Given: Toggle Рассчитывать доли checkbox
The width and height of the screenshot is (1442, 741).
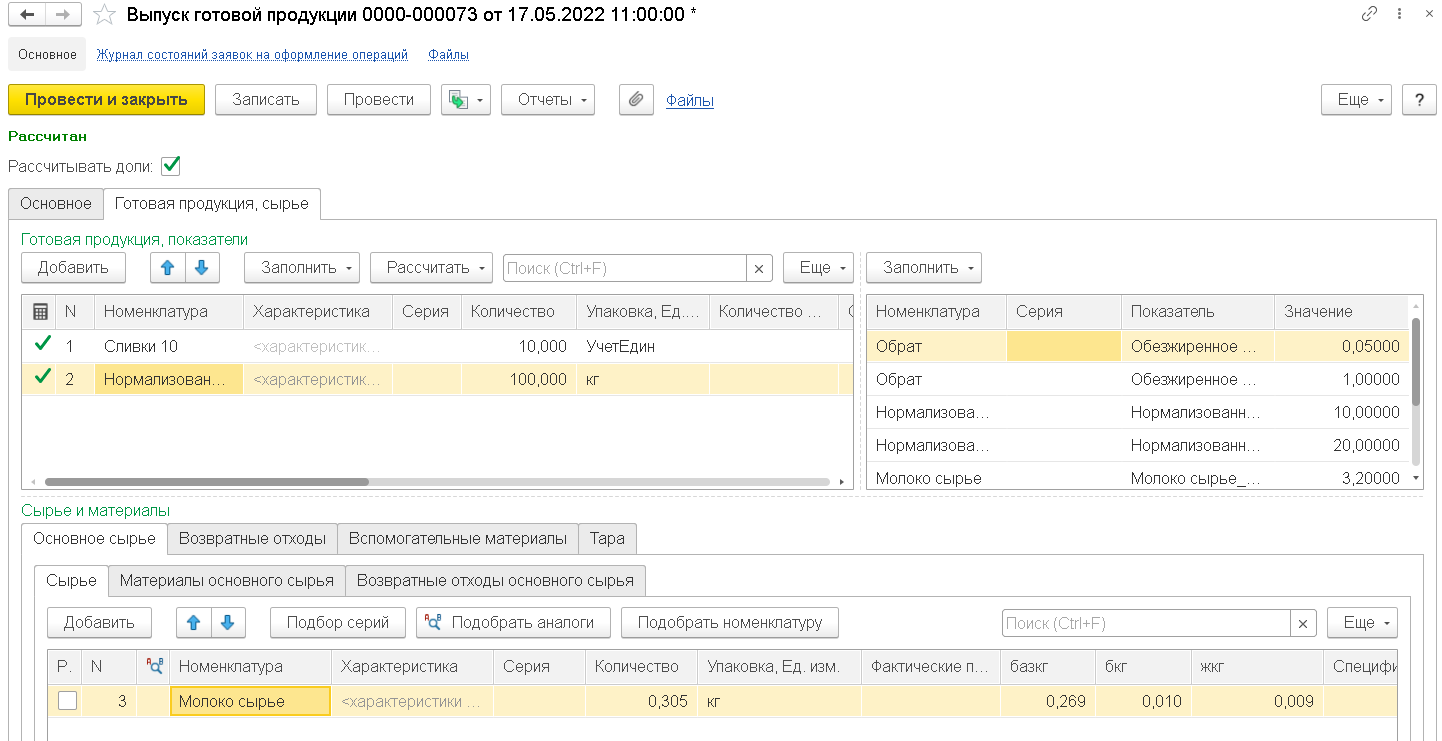Looking at the screenshot, I should click(x=171, y=166).
